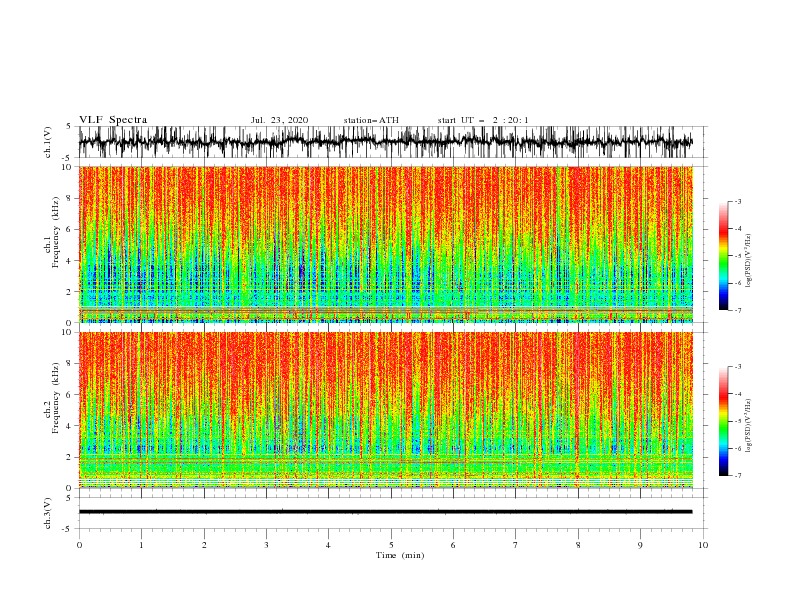Screen dimensions: 792x612
Task: Click time axis tick label '1'
Action: coord(141,545)
